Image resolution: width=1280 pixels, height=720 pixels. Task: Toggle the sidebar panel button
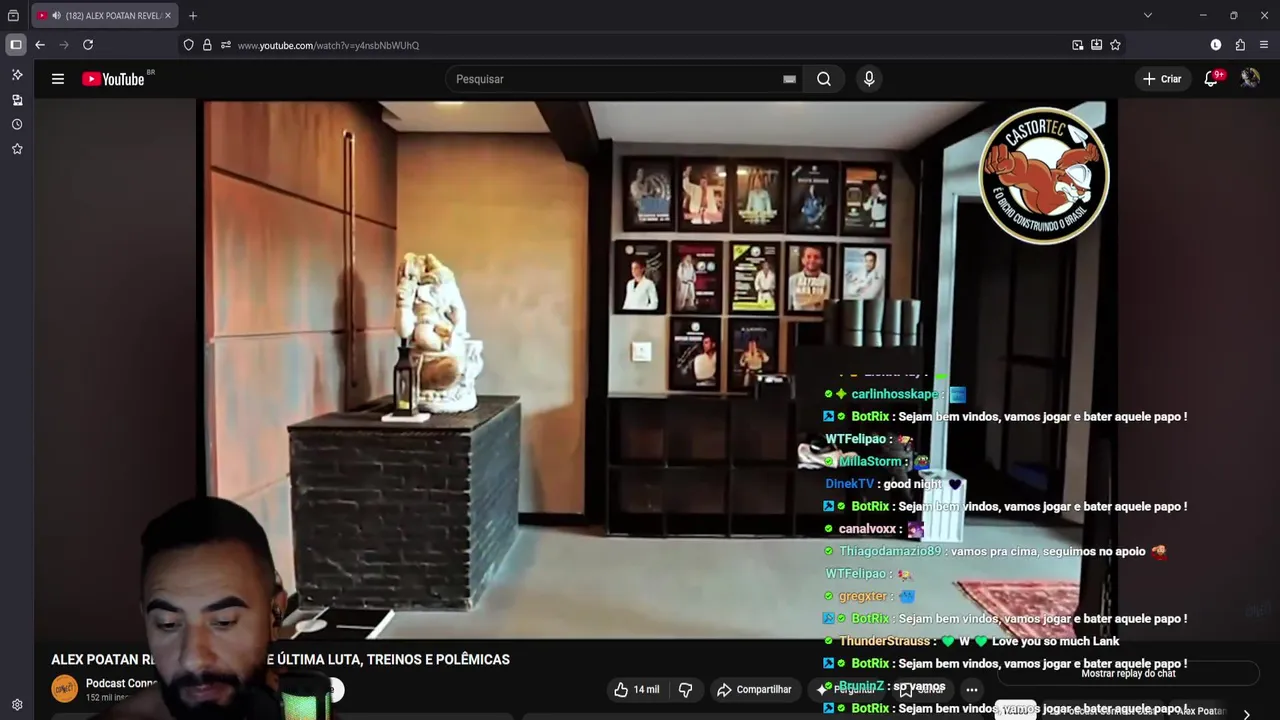click(x=16, y=45)
